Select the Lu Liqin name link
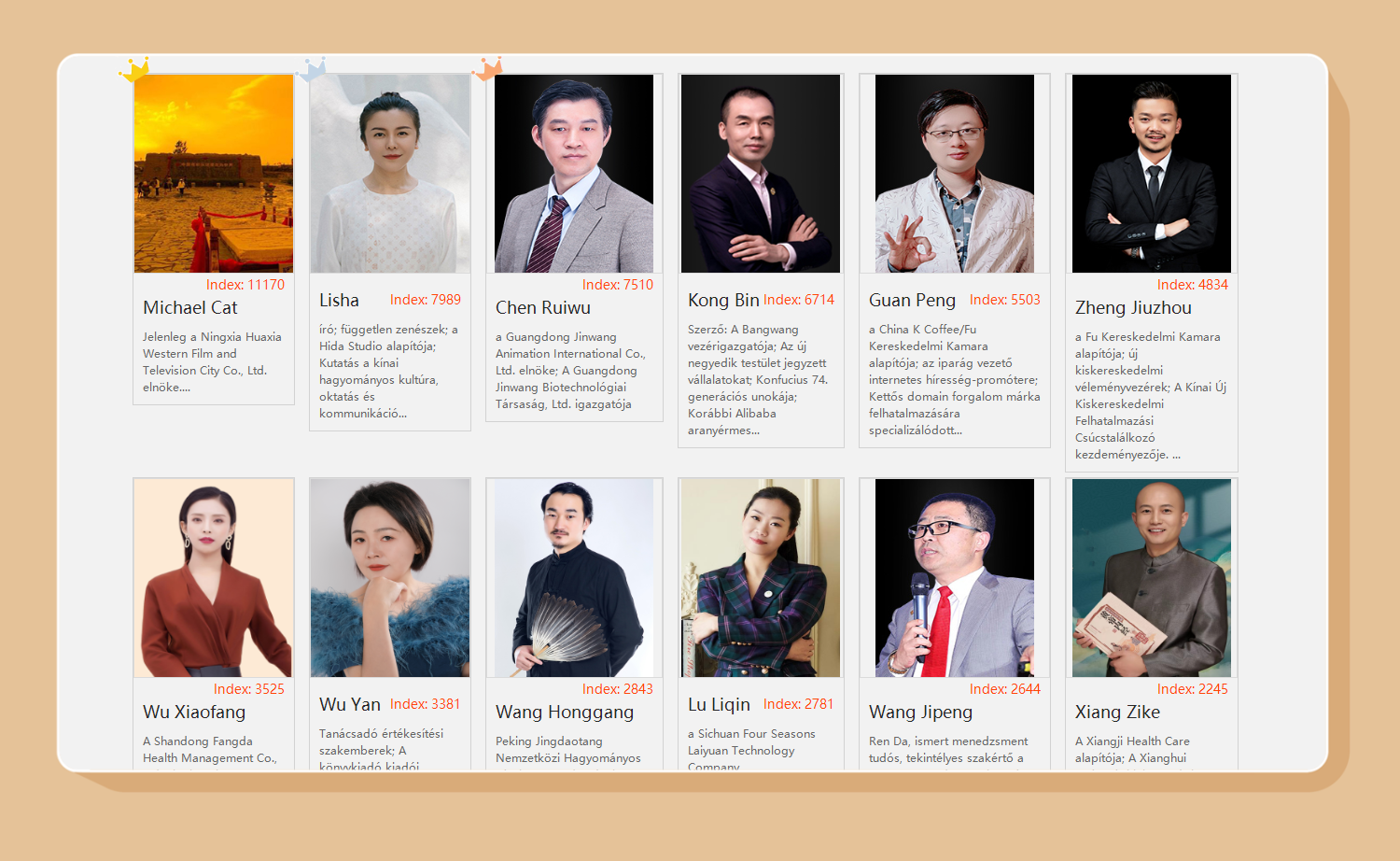1400x861 pixels. click(x=719, y=704)
